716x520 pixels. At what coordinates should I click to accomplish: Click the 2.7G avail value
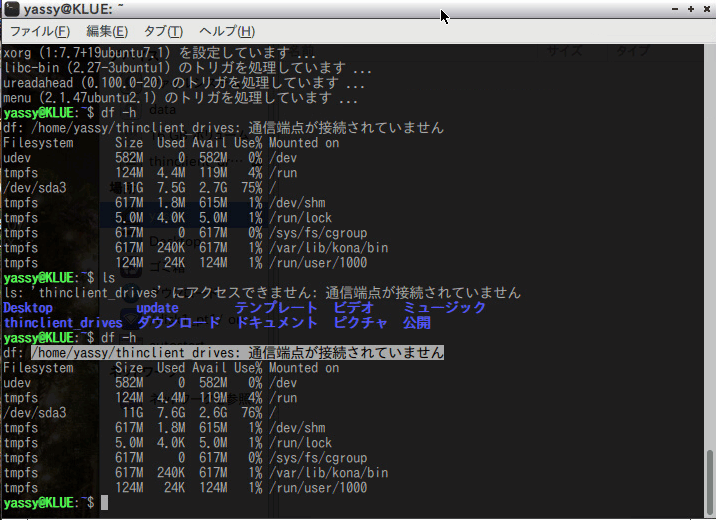213,188
